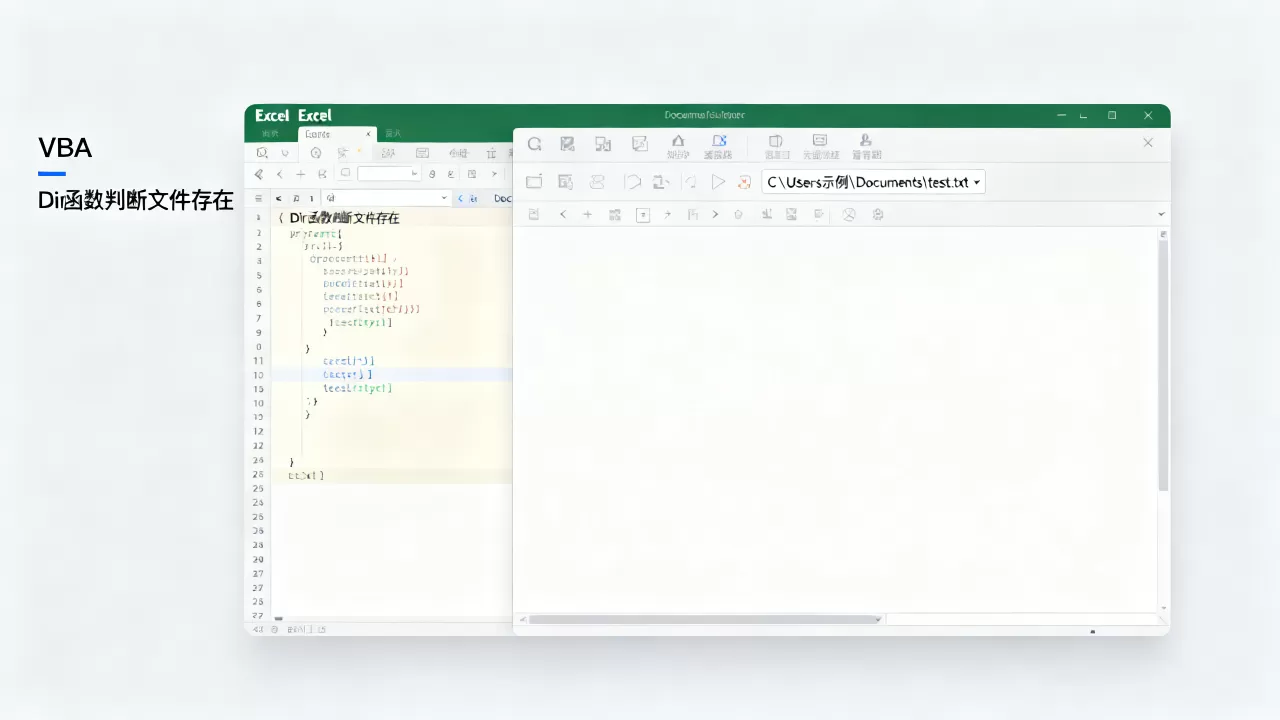Image resolution: width=1280 pixels, height=720 pixels.
Task: Click the 'Excel Excel' title in the green bar
Action: tap(293, 115)
